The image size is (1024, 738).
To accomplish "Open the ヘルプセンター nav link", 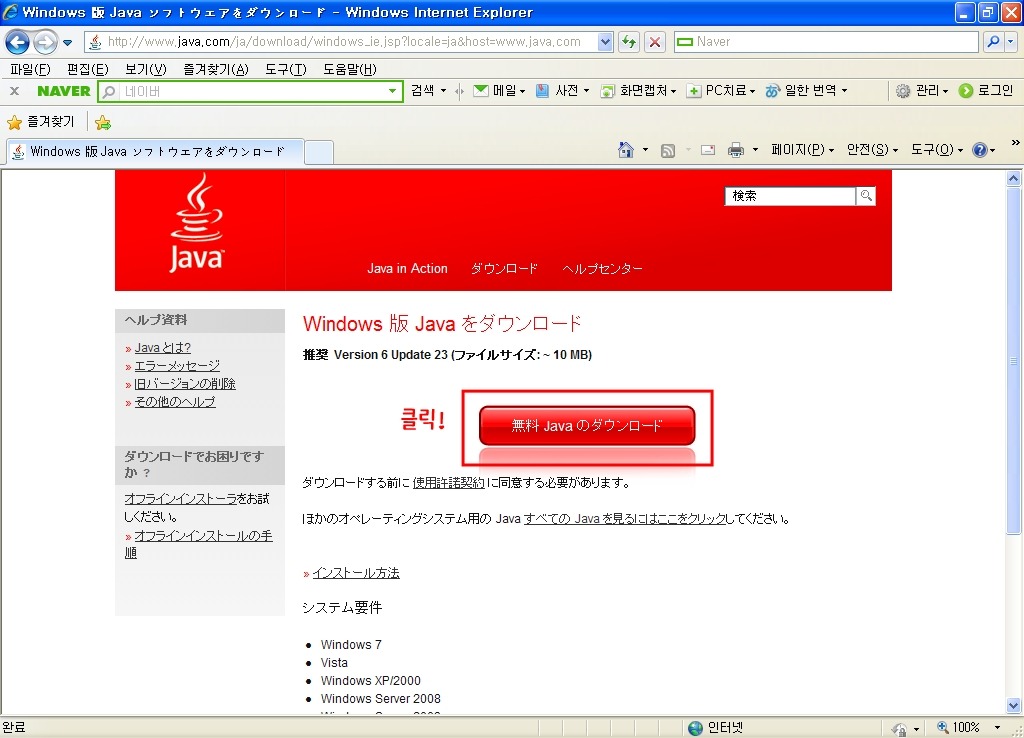I will coord(602,268).
